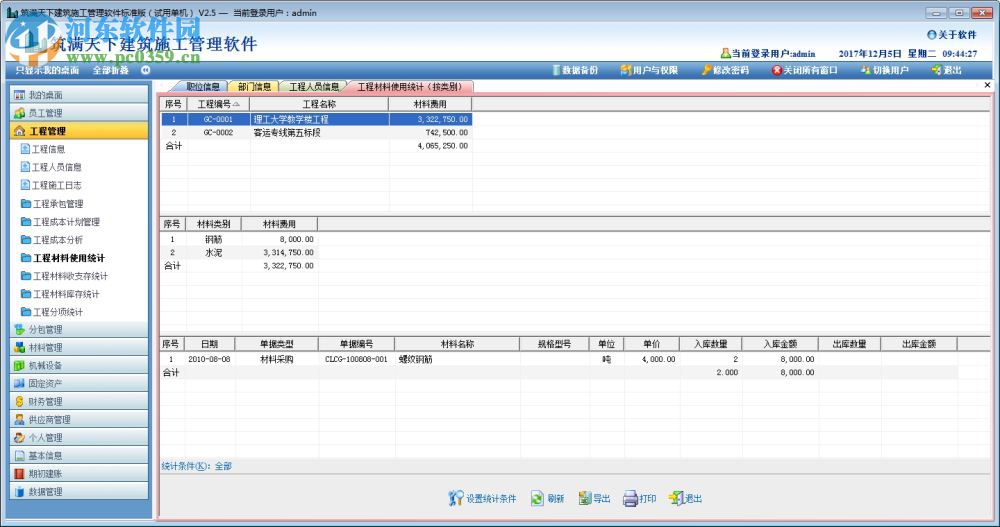The image size is (1000, 527).
Task: Click 退出 beside the 打印 button
Action: pos(686,498)
